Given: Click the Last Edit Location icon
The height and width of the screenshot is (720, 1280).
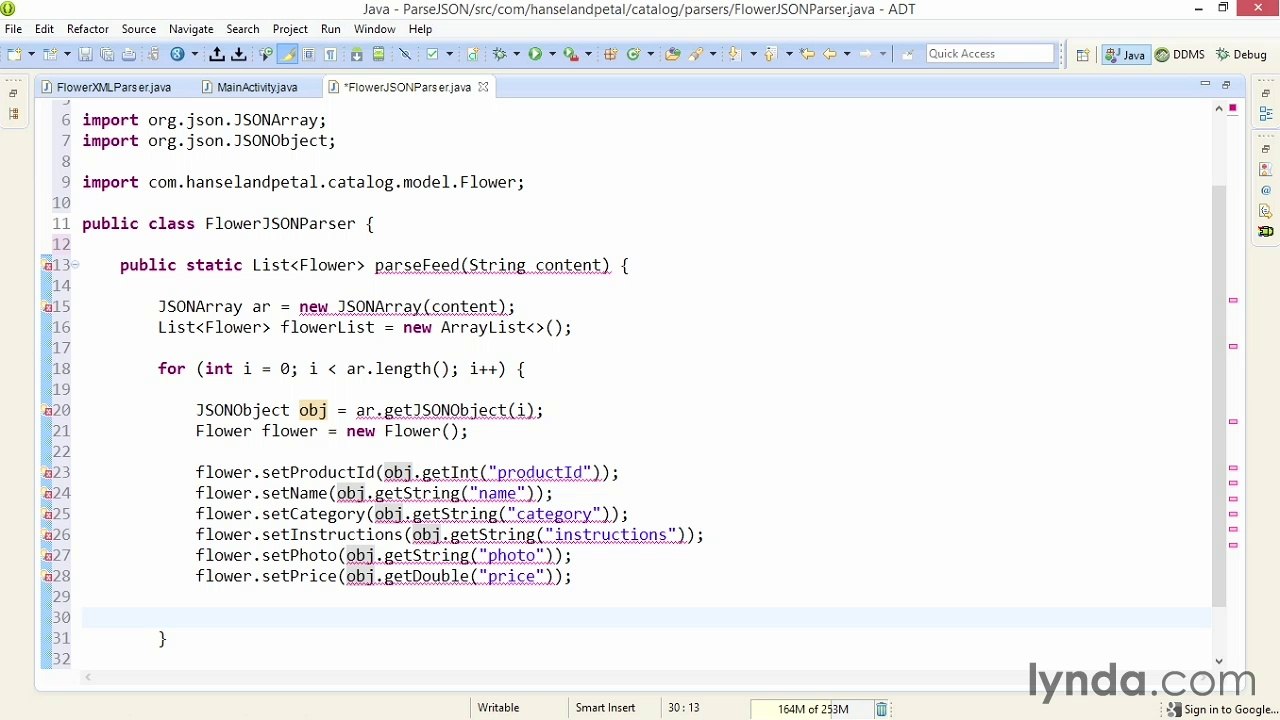Looking at the screenshot, I should [x=807, y=54].
